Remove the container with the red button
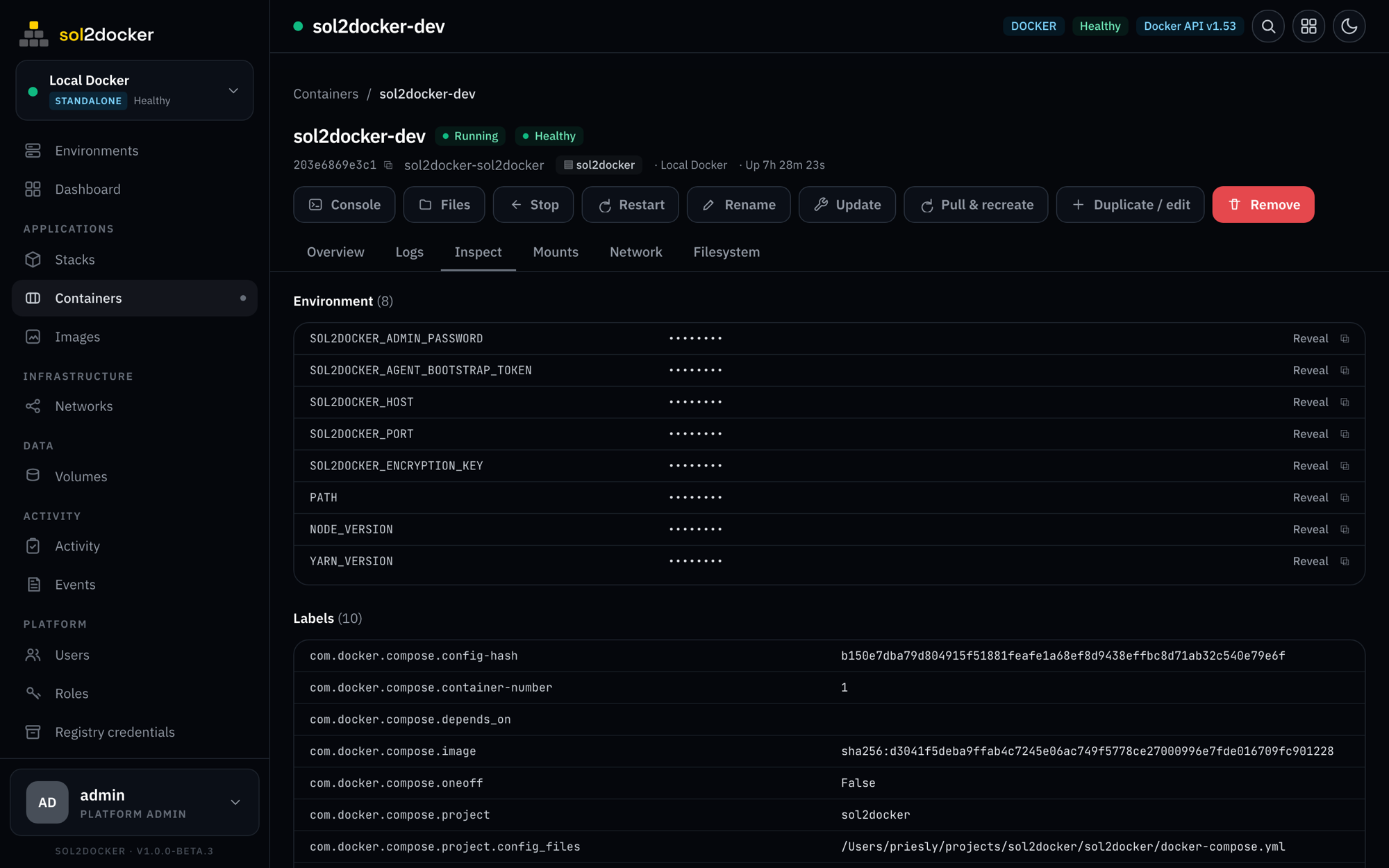 [1263, 205]
